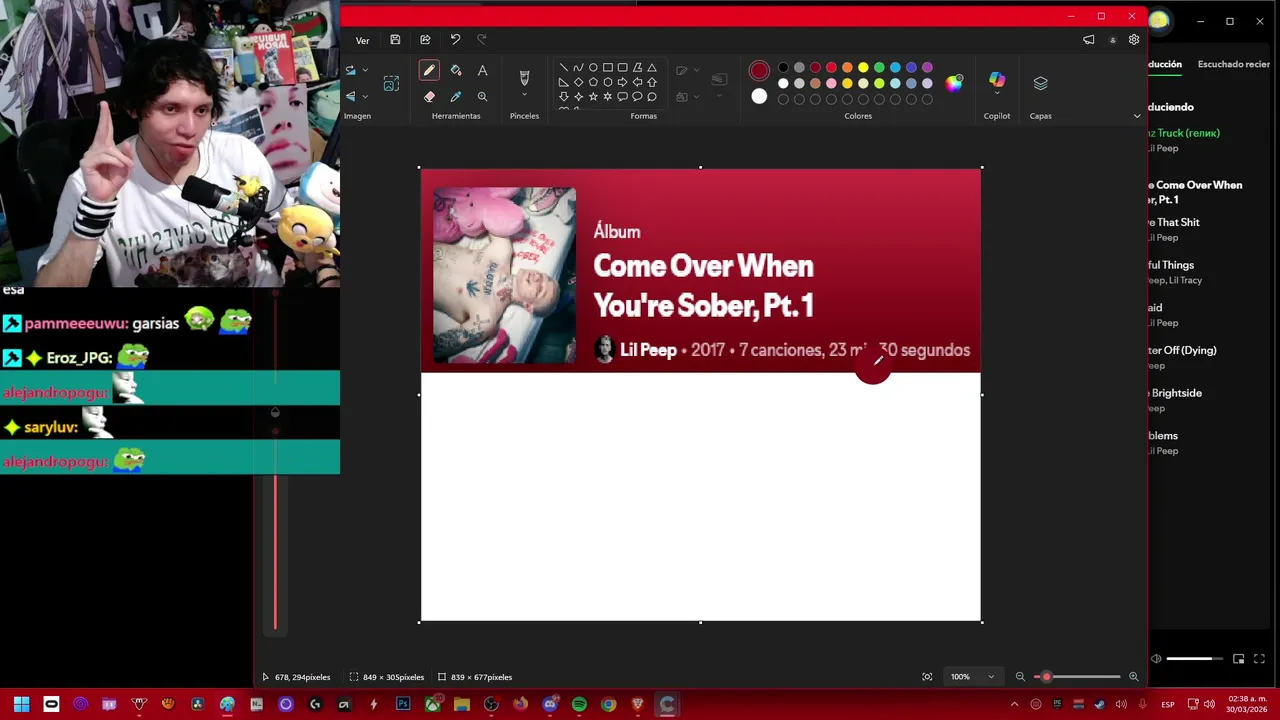Image resolution: width=1280 pixels, height=720 pixels.
Task: Play "Truck (гелик)" in Spotify queue
Action: coord(1184,133)
